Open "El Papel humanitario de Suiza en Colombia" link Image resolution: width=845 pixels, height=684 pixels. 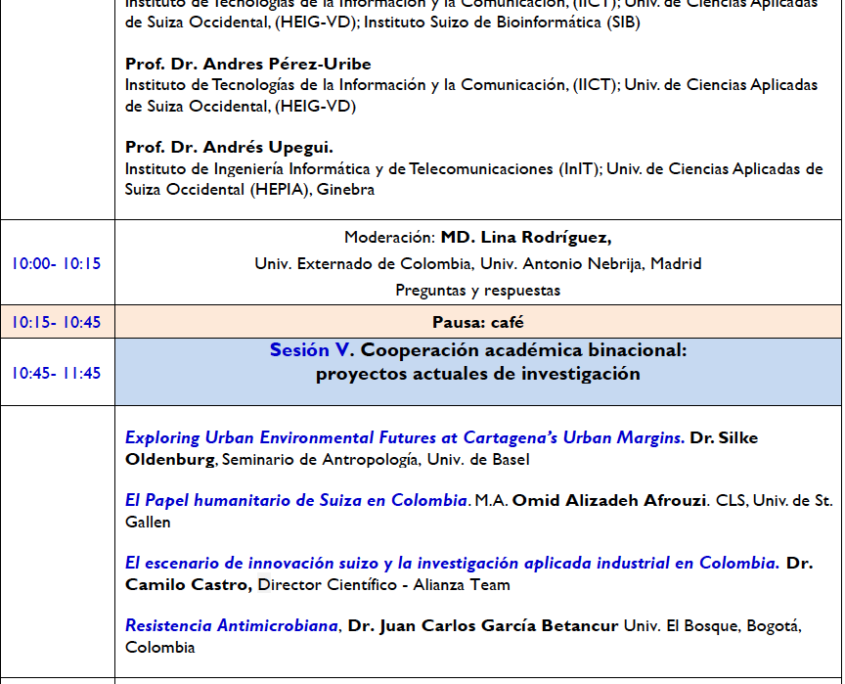click(296, 500)
